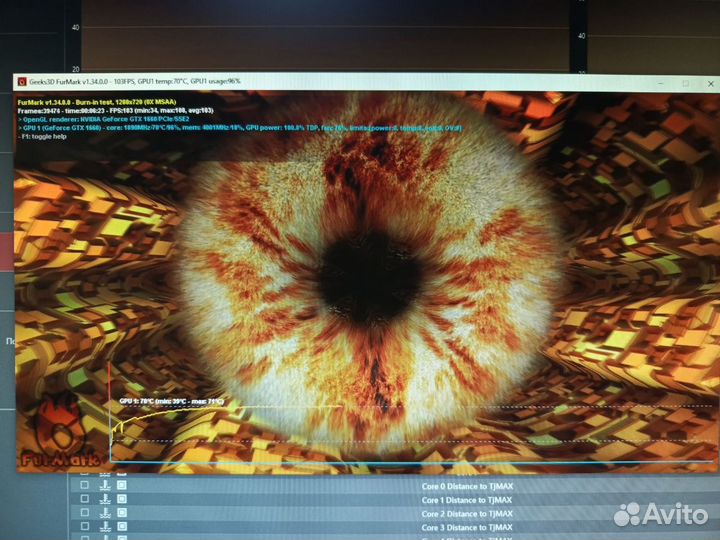The image size is (720, 540).
Task: Click the down-arrow icon in the Core 0 row
Action: (104, 486)
